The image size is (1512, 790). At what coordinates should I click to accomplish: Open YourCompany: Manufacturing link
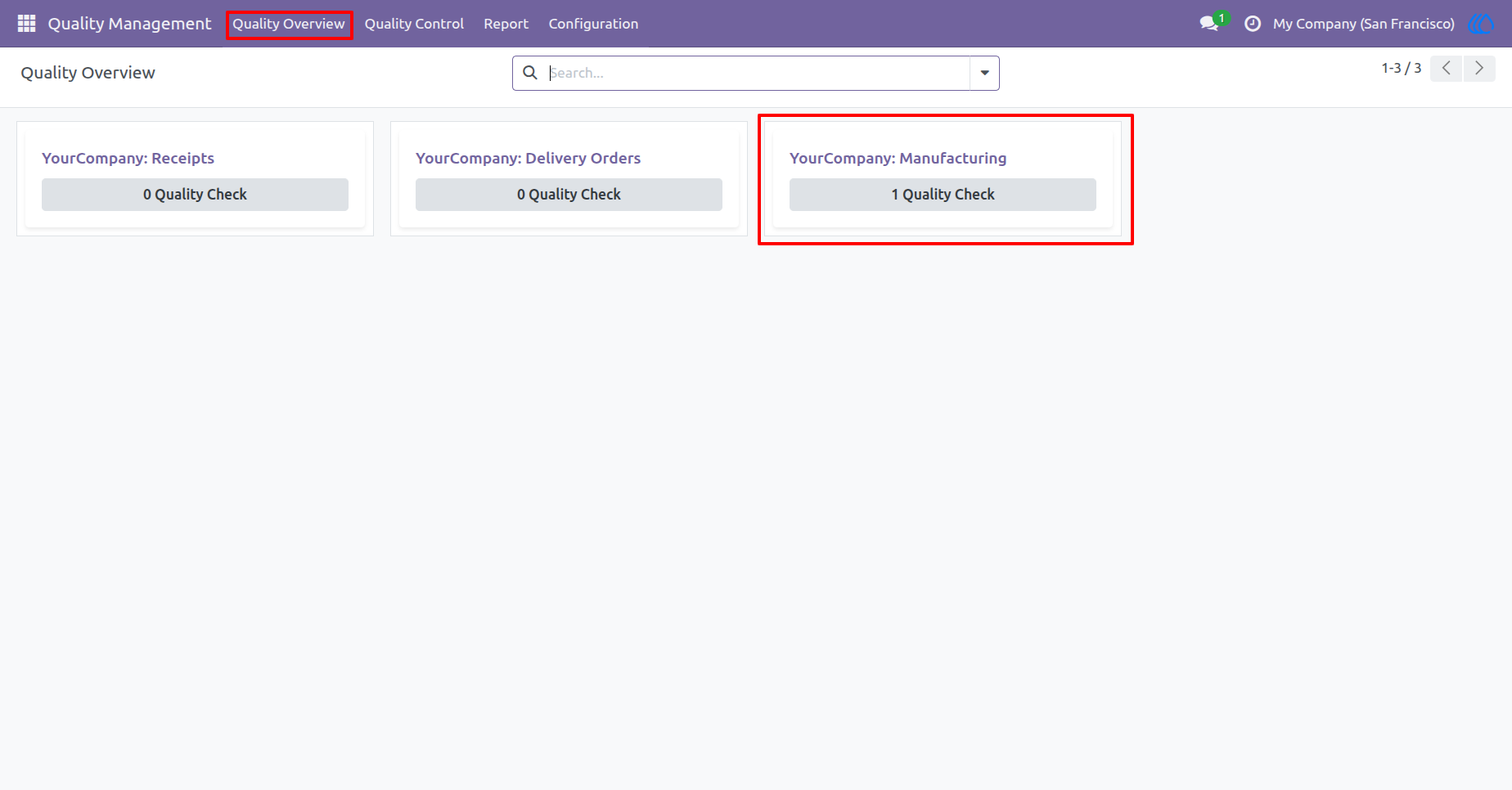(x=898, y=158)
